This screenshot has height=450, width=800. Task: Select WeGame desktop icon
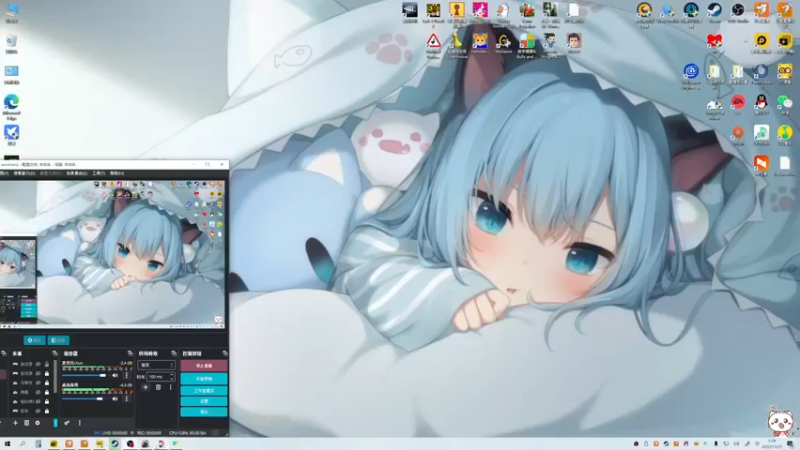[x=504, y=43]
